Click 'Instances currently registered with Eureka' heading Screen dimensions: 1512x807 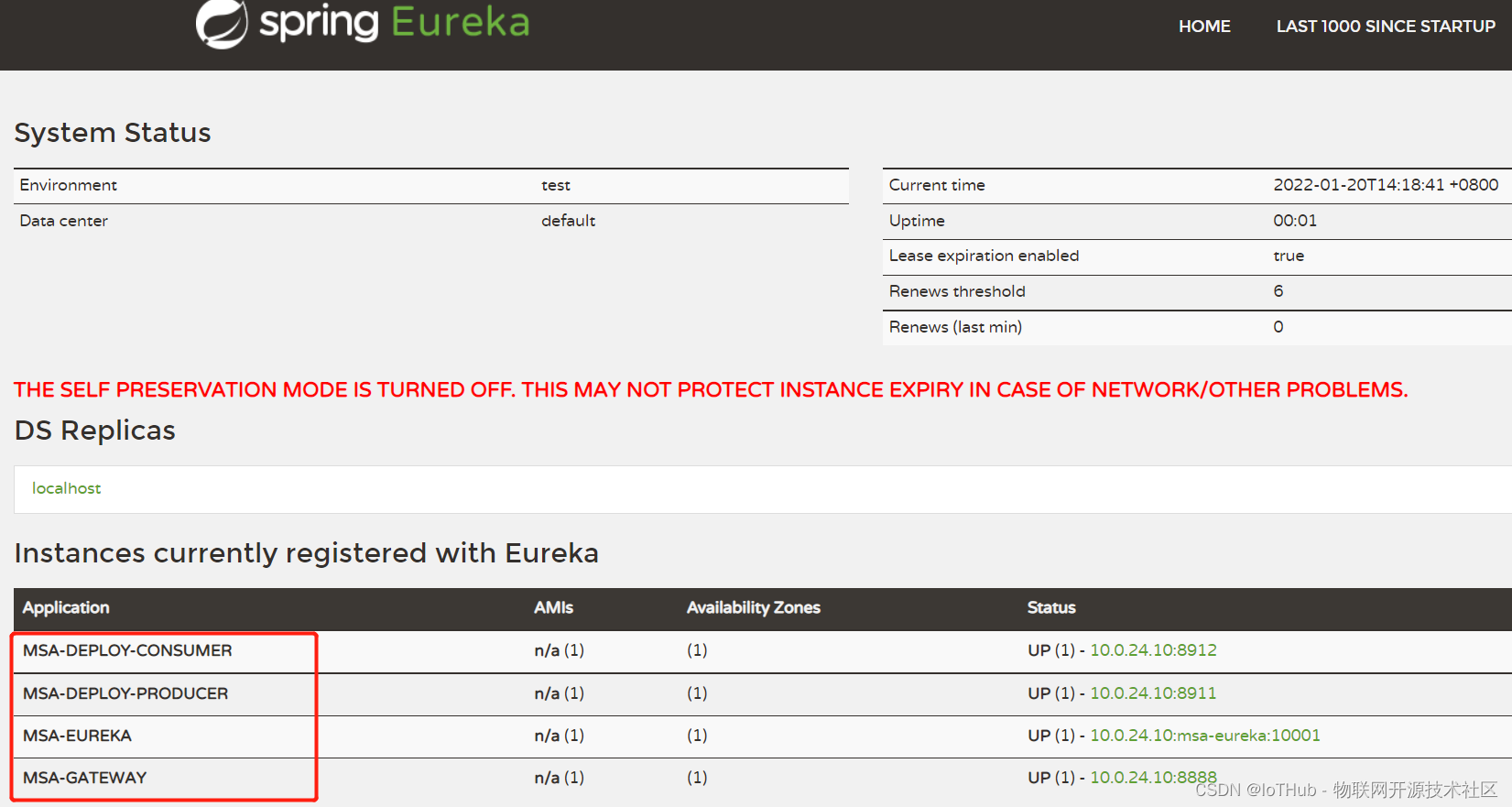coord(307,553)
